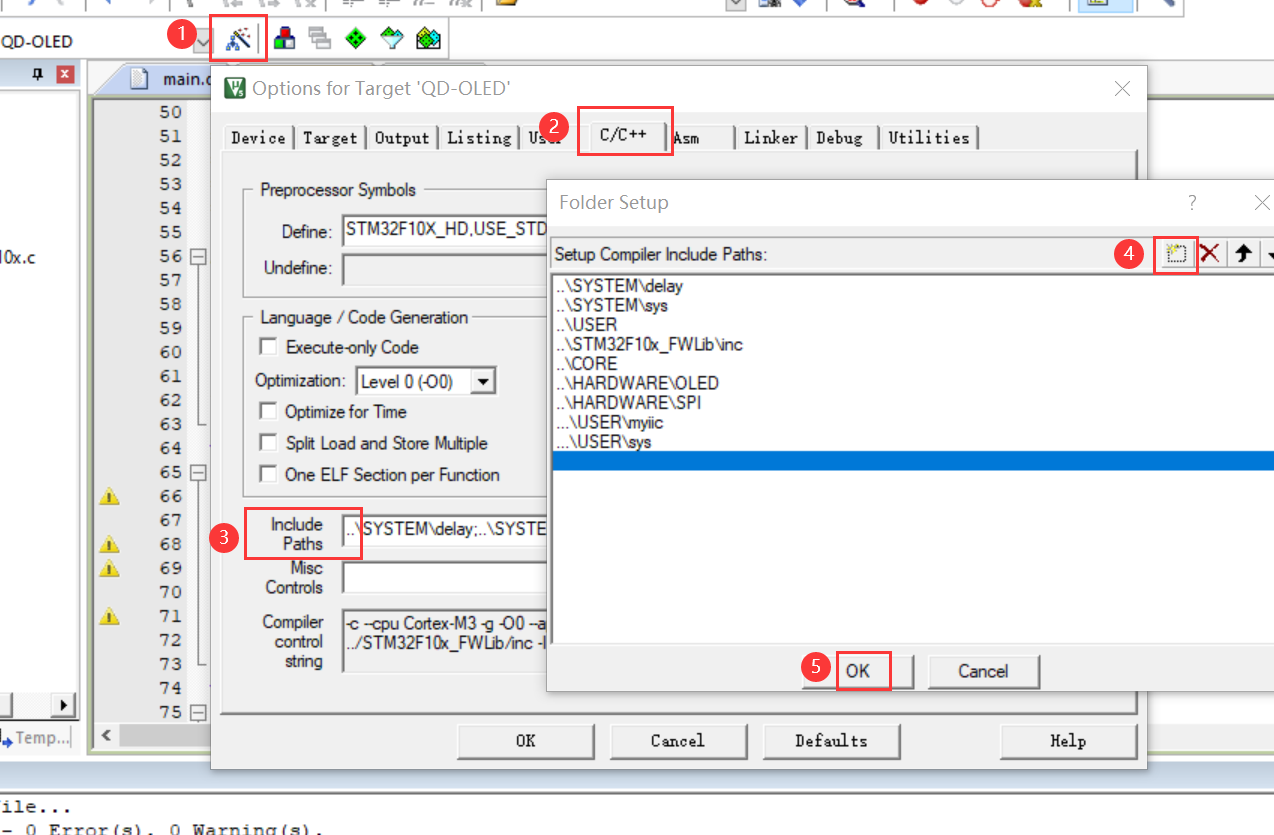The height and width of the screenshot is (835, 1274).
Task: Collapse code fold at line 56
Action: pos(198,256)
